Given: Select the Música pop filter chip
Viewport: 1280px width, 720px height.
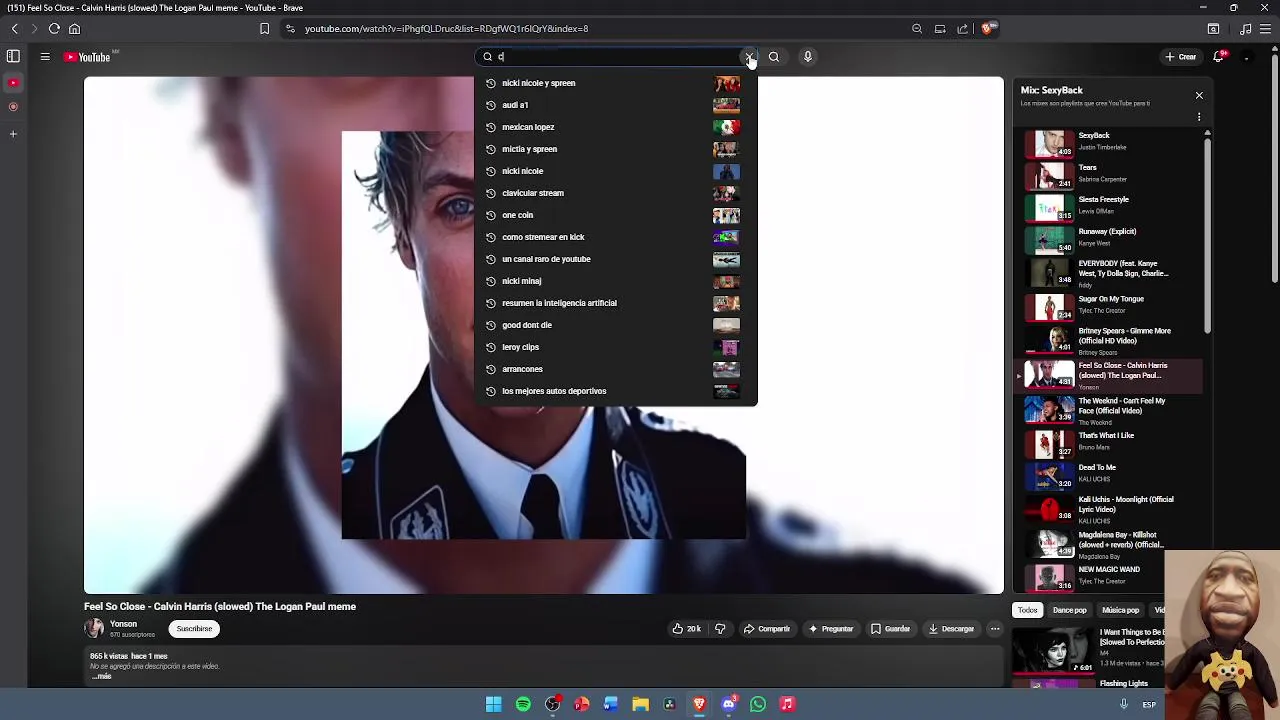Looking at the screenshot, I should (x=1120, y=610).
